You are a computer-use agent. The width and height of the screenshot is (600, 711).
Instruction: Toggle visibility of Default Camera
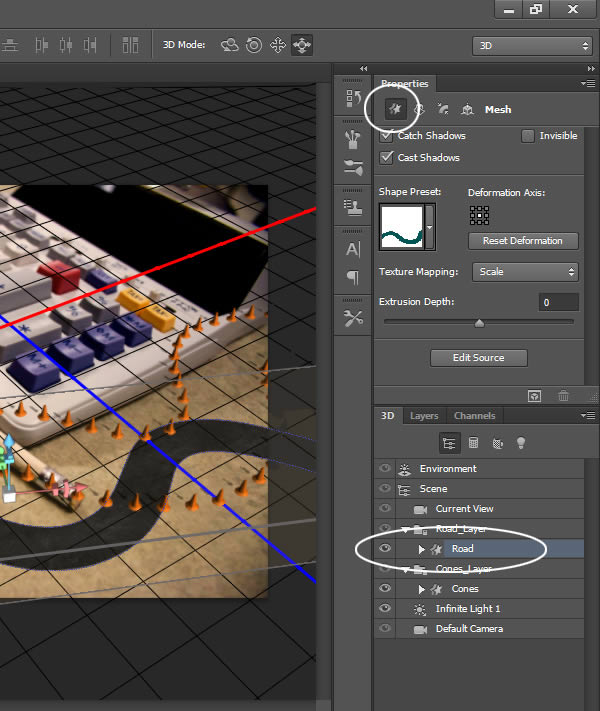click(385, 628)
